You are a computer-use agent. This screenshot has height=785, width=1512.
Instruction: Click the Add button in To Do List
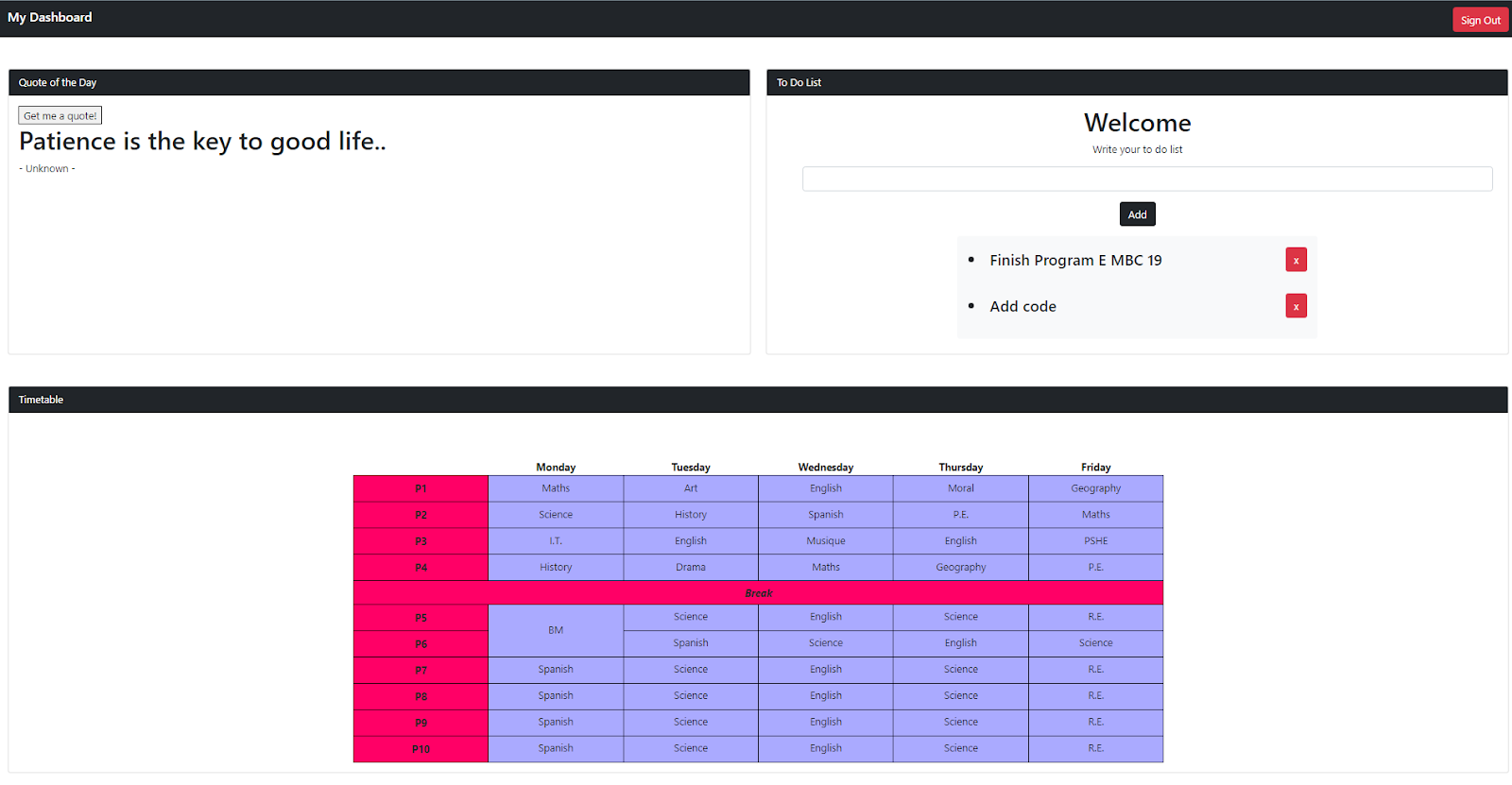pyautogui.click(x=1137, y=214)
